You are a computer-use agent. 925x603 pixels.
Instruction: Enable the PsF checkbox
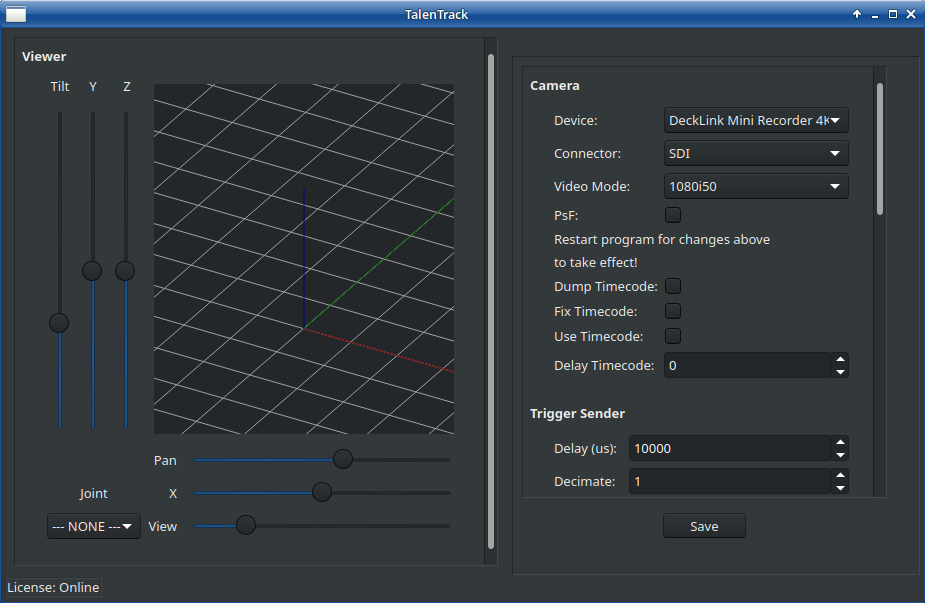click(x=673, y=215)
